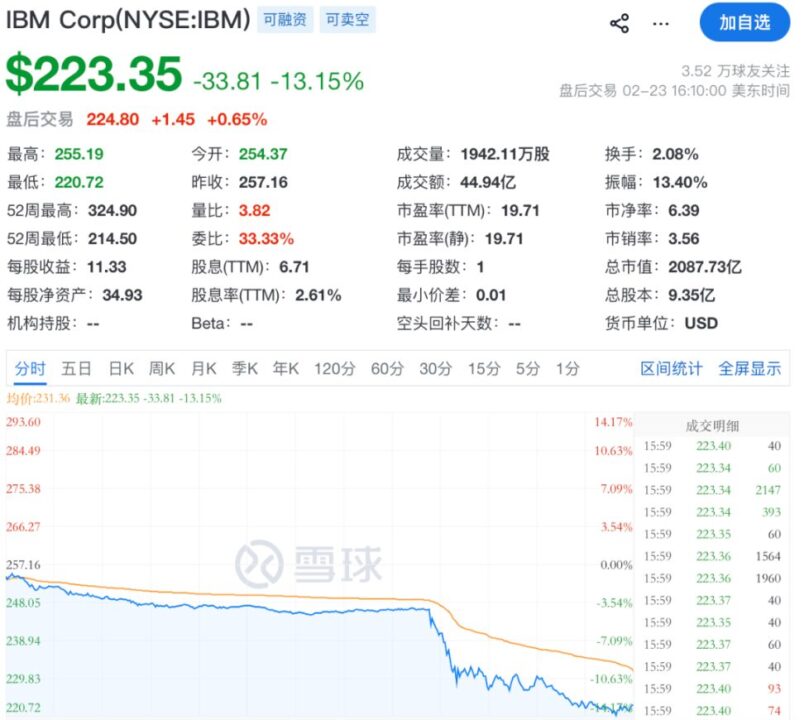Click the 均价:231.36 chart label

[x=38, y=398]
